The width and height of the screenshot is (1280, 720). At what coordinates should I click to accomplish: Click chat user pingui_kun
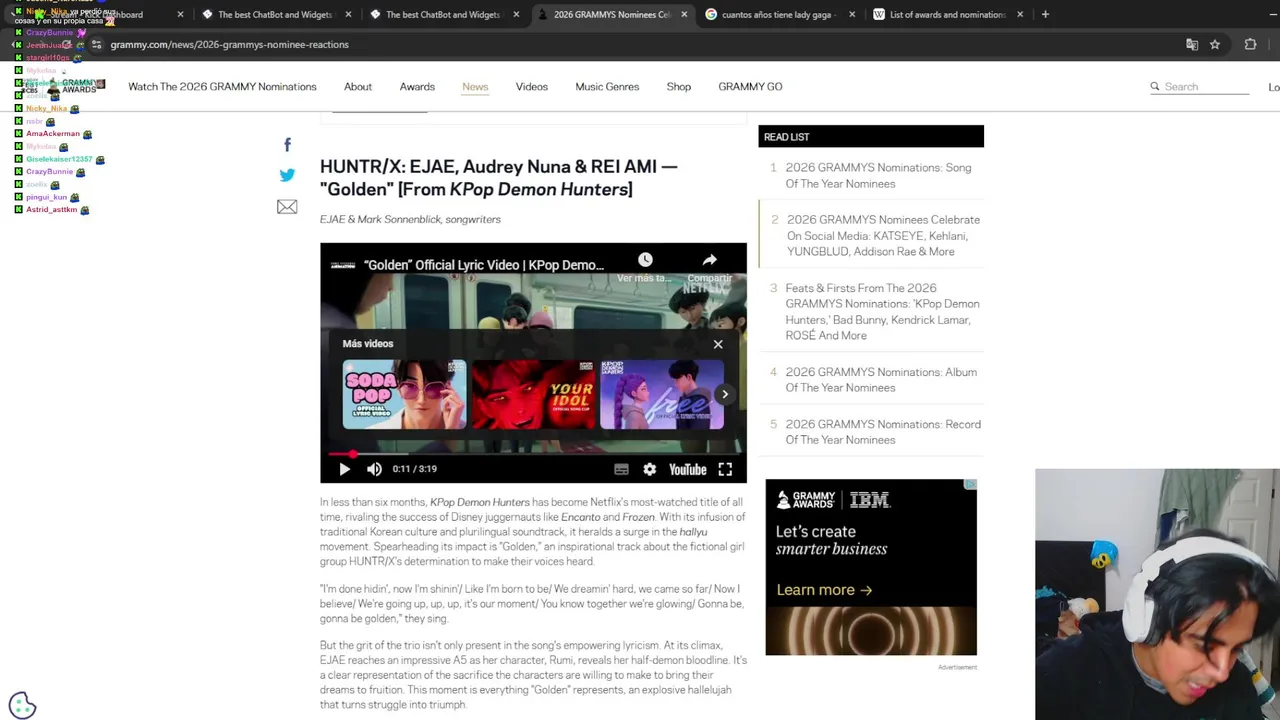pyautogui.click(x=46, y=197)
